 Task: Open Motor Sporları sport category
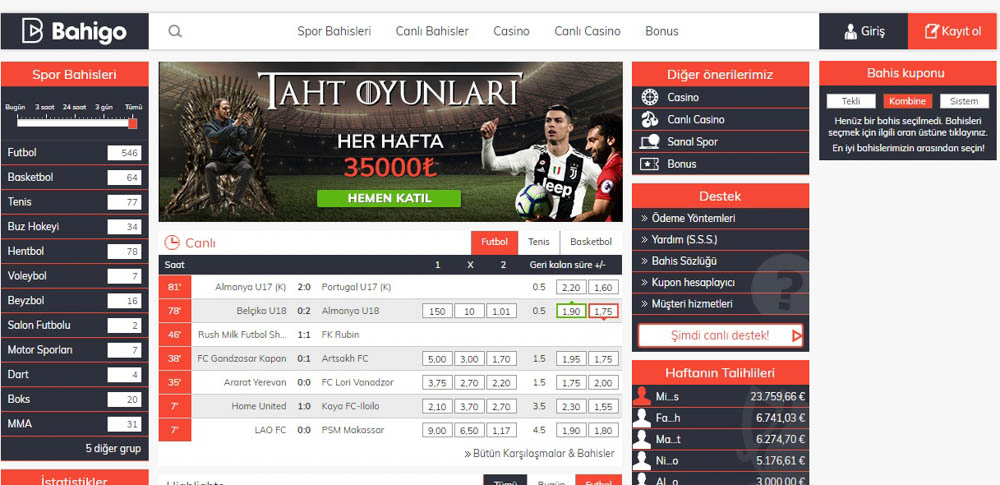coord(75,350)
